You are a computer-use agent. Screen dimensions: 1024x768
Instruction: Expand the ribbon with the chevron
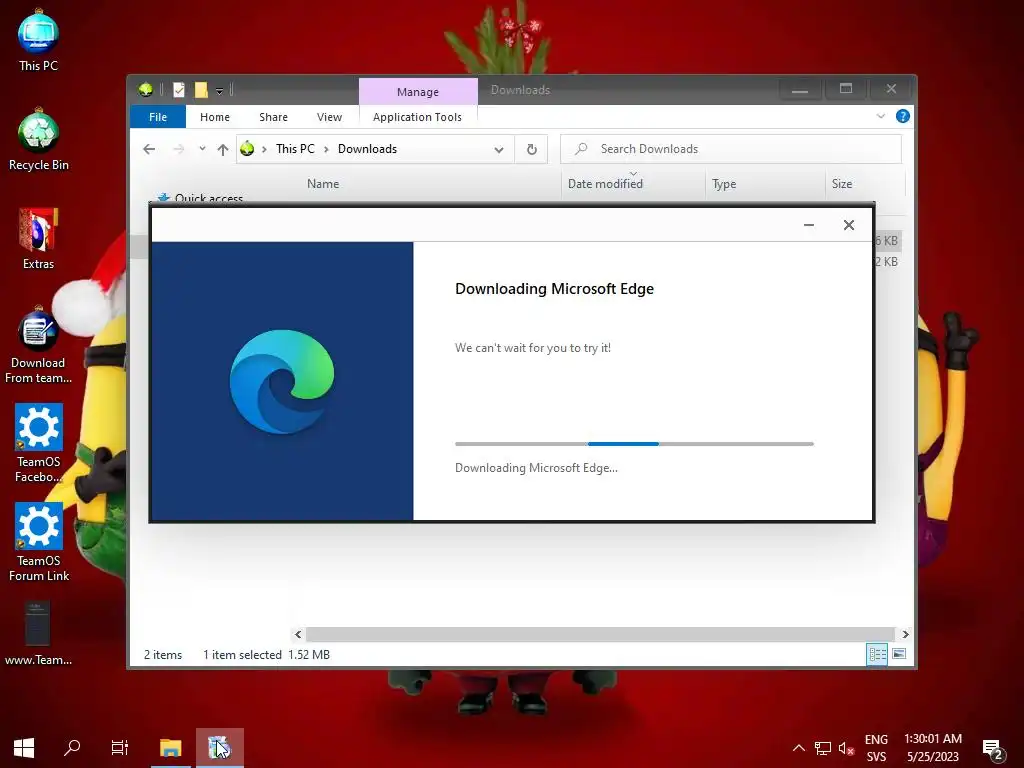(880, 116)
